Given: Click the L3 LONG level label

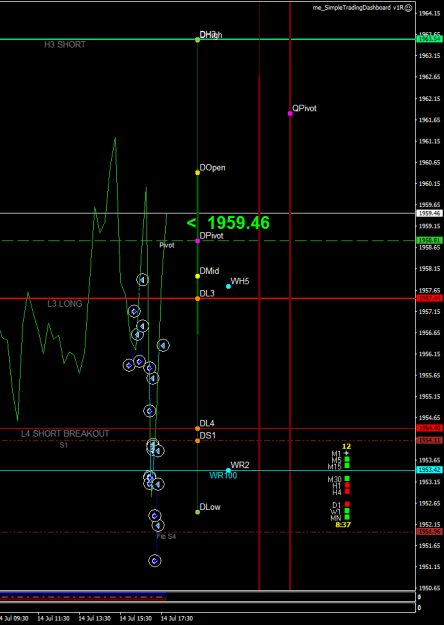Looking at the screenshot, I should point(65,304).
